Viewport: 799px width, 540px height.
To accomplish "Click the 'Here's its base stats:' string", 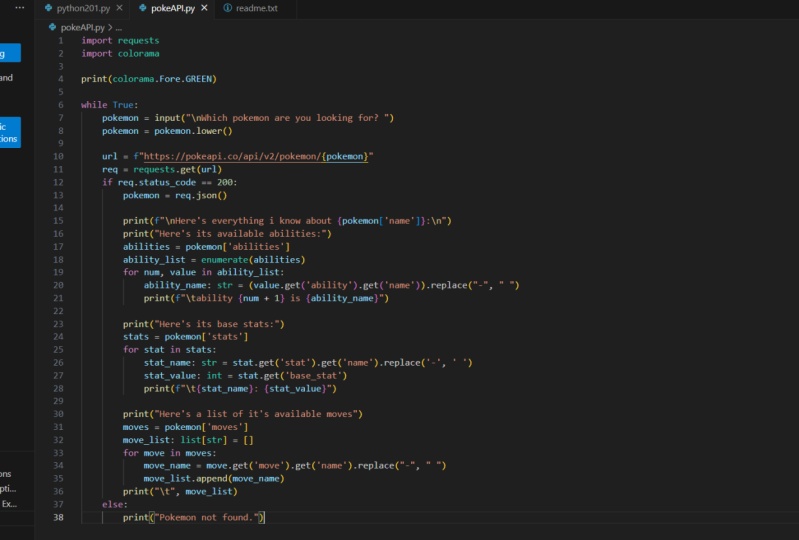I will (217, 324).
